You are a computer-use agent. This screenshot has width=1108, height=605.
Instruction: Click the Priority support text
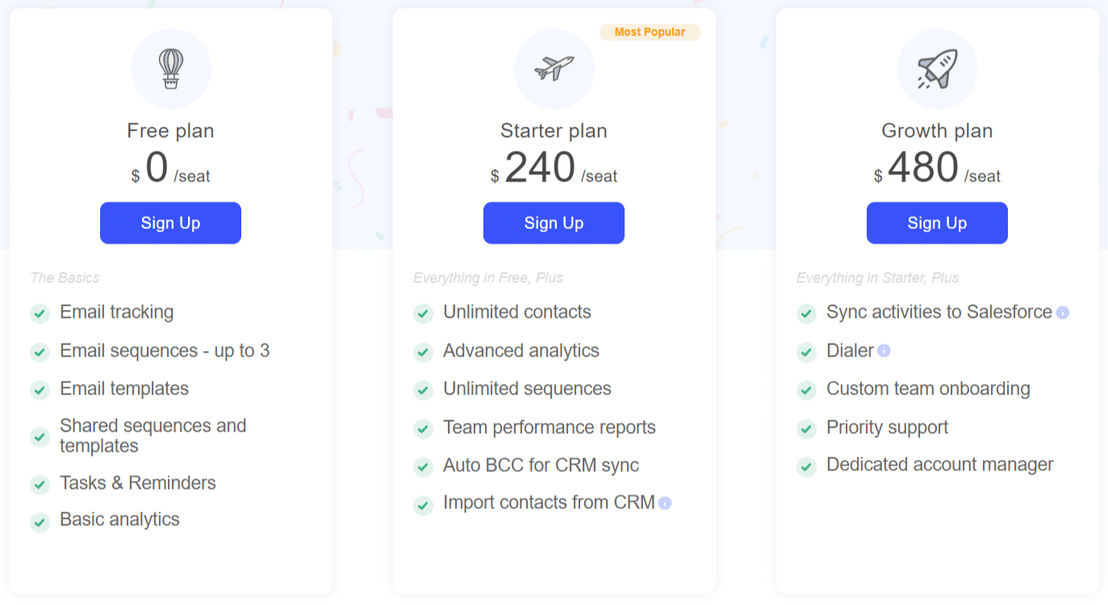pyautogui.click(x=887, y=427)
